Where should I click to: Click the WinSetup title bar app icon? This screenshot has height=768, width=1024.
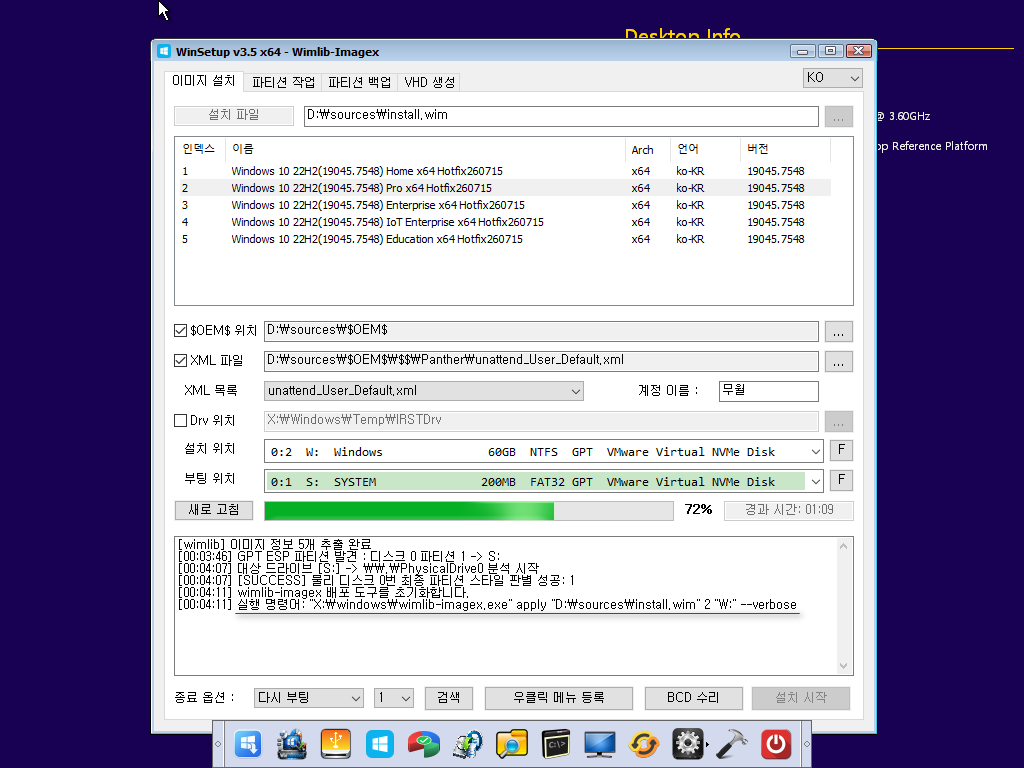(164, 52)
